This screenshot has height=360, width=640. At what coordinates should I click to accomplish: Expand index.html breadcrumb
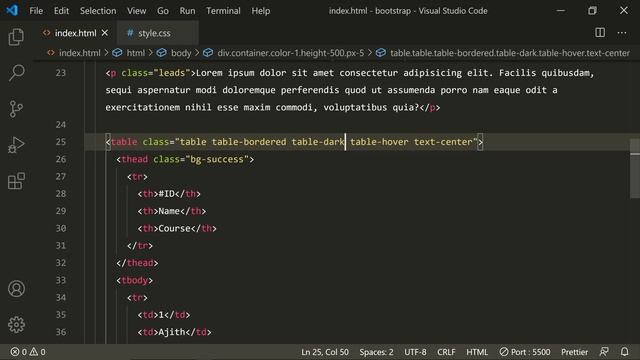[79, 53]
